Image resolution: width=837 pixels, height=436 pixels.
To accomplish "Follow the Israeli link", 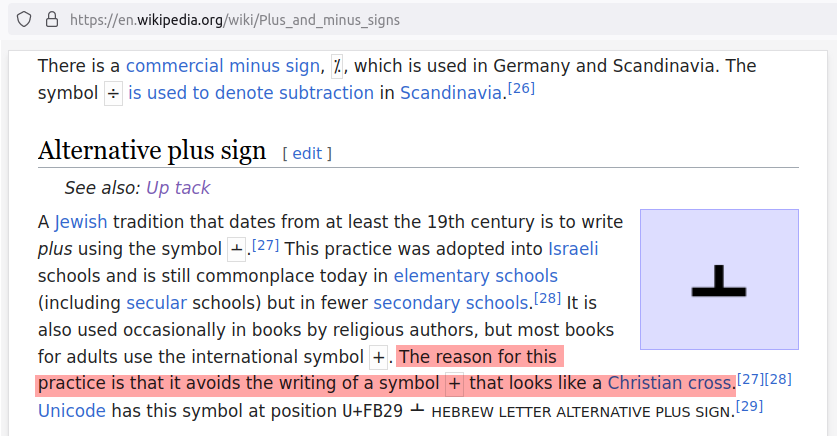I will click(573, 249).
